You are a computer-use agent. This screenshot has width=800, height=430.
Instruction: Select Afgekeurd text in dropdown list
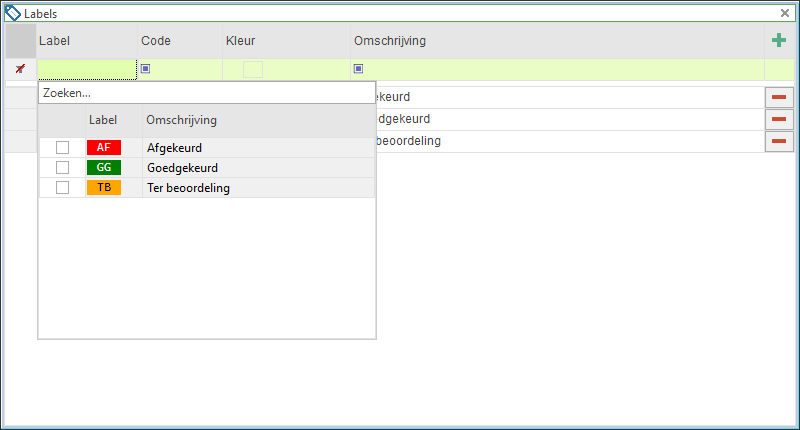tap(174, 148)
